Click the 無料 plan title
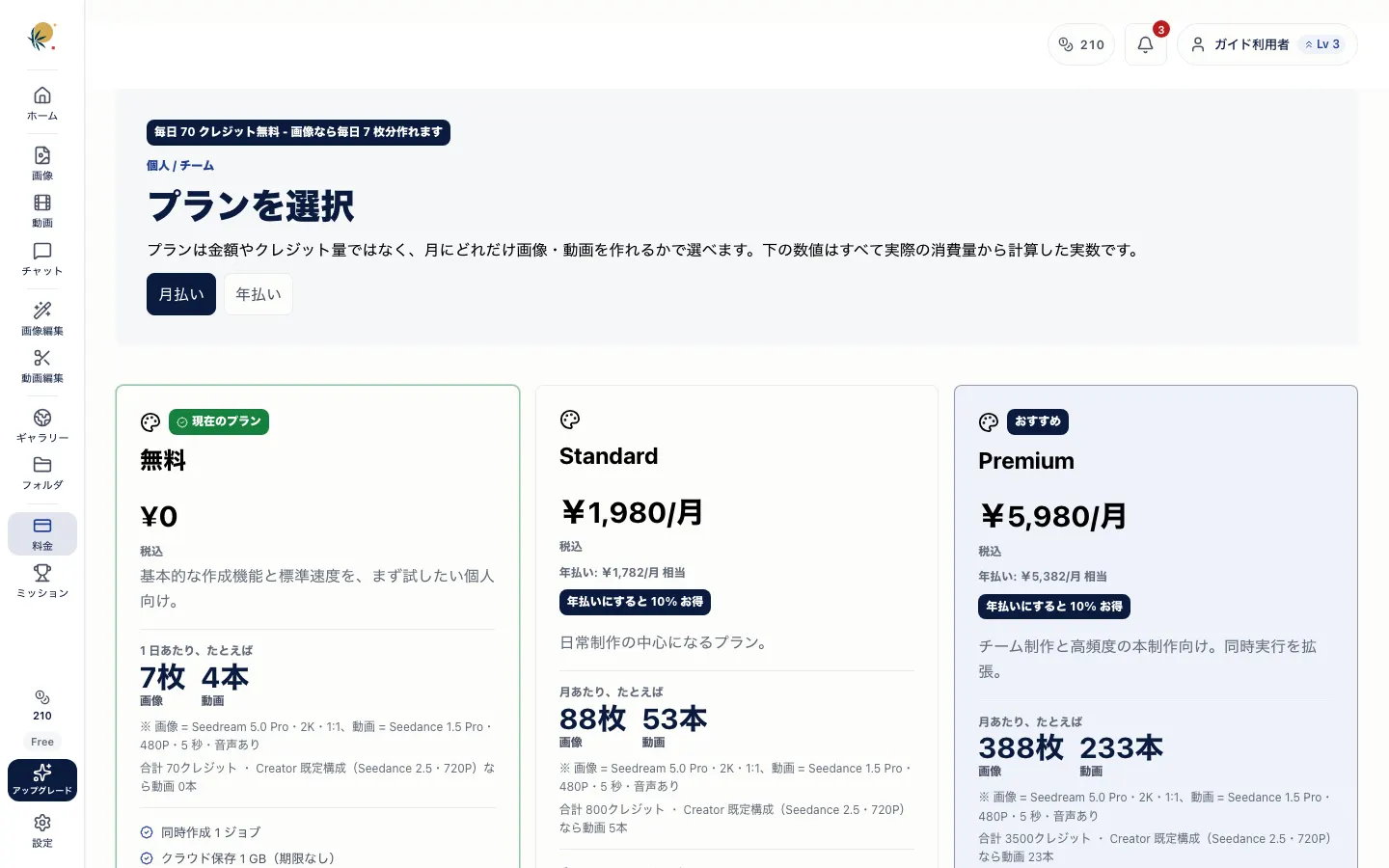 coord(163,461)
